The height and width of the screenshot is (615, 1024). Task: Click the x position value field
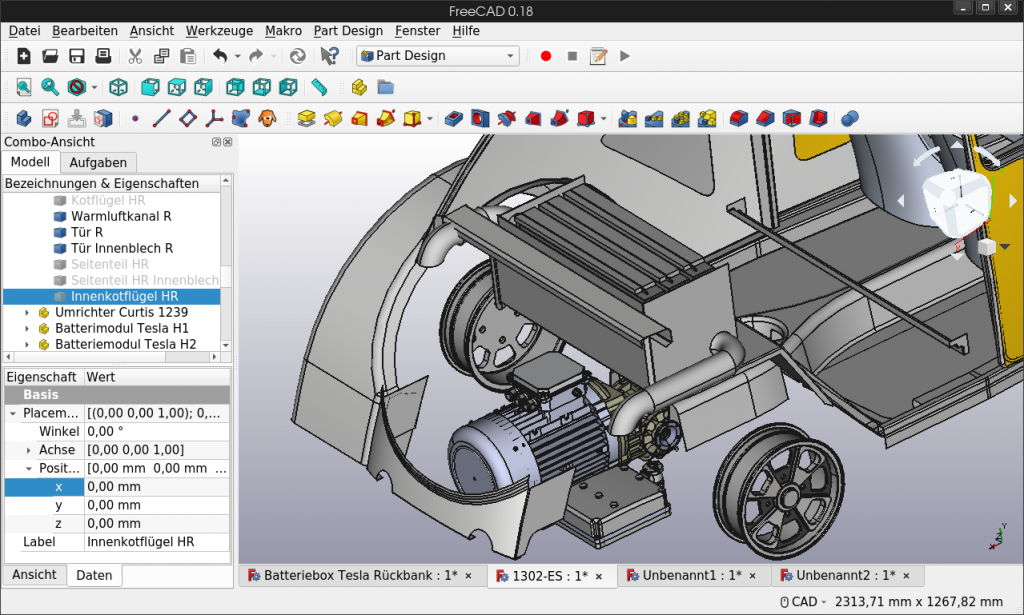[157, 487]
